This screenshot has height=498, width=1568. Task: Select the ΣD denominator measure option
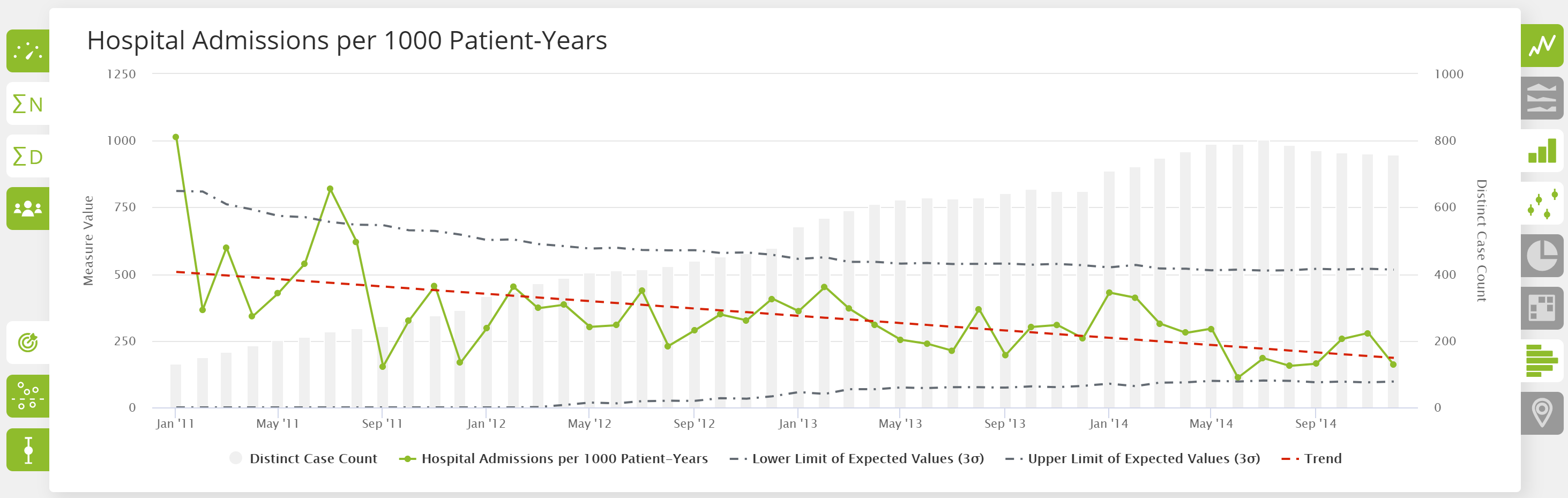[x=27, y=155]
